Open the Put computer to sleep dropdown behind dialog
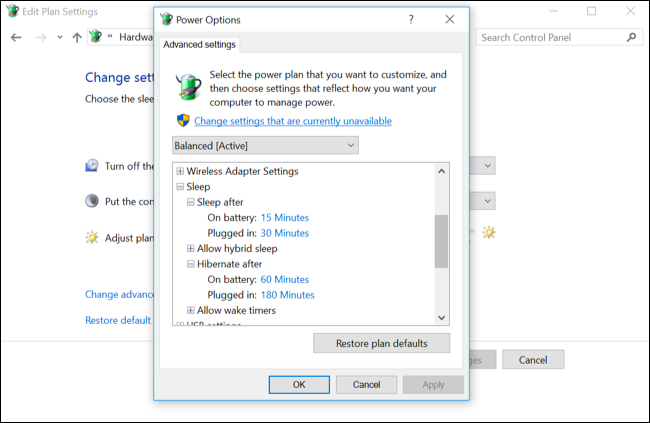Screen dimensions: 650x423 pos(483,201)
